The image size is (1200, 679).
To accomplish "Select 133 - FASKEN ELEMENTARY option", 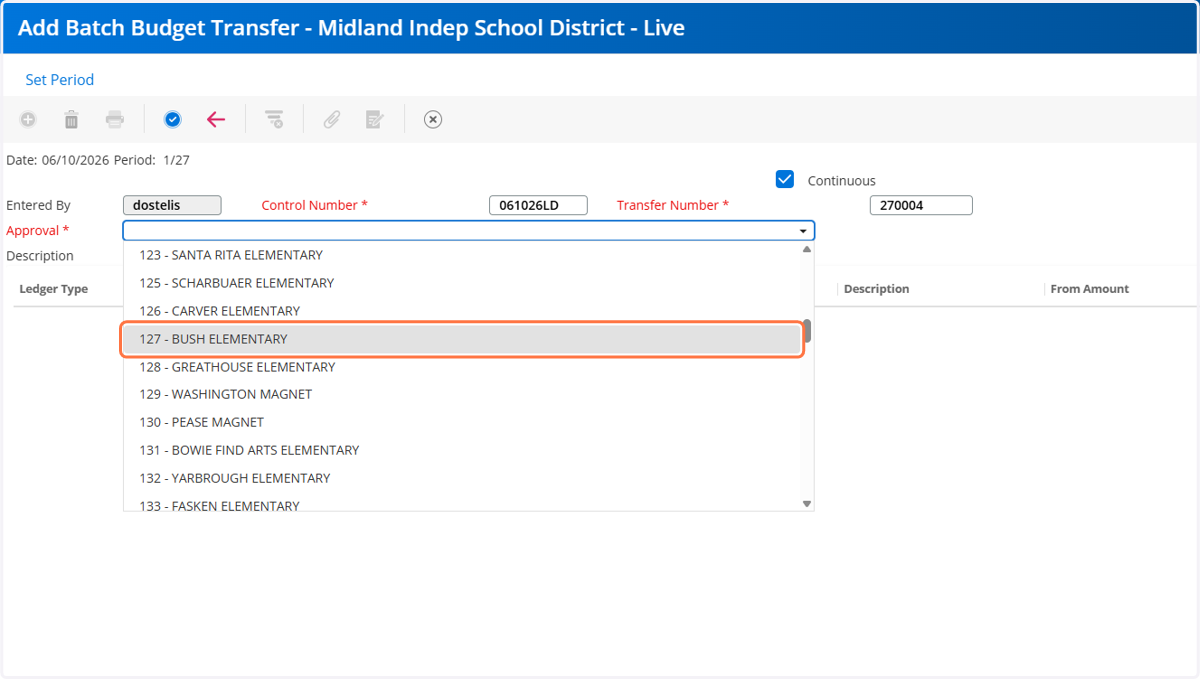I will click(x=461, y=503).
